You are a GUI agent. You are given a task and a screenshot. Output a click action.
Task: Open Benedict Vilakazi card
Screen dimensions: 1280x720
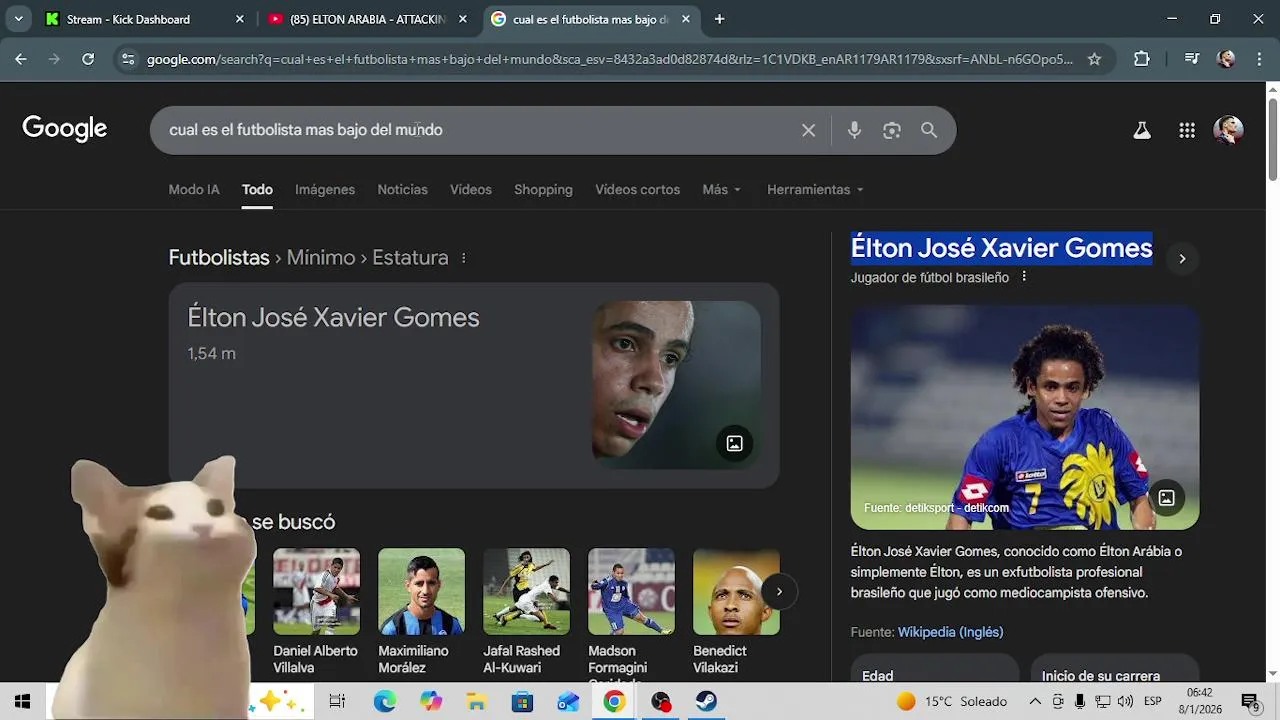tap(736, 612)
